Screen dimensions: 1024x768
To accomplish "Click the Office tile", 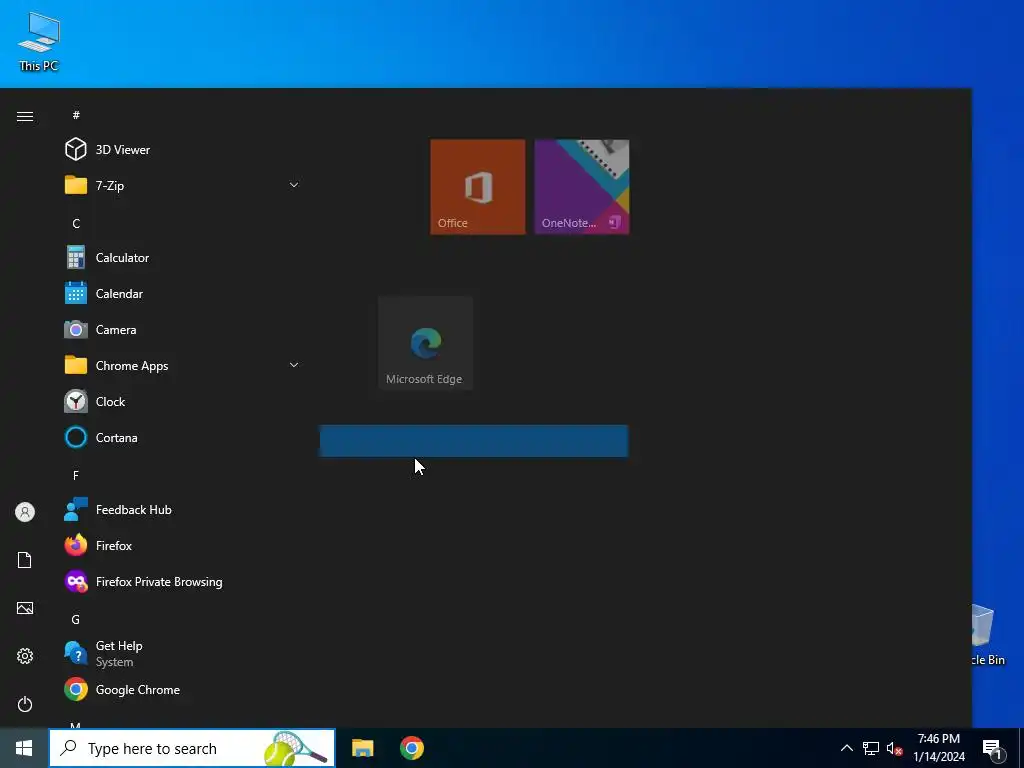I will click(x=477, y=187).
